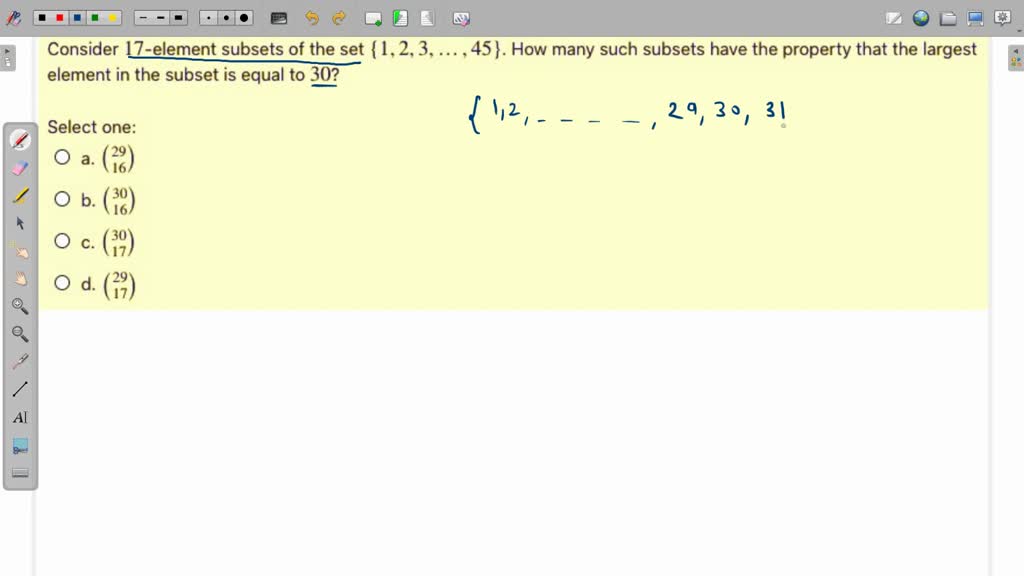Switch to the arrow selection tool
Screen dimensions: 1024x576
[x=20, y=224]
